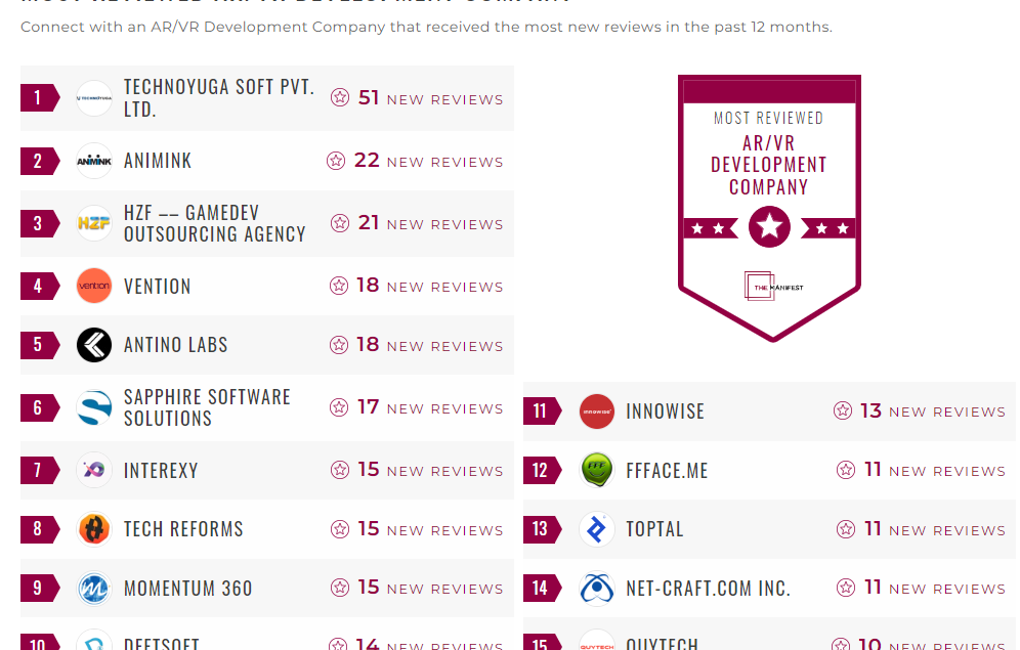The height and width of the screenshot is (650, 1020).
Task: Click the orange Vention logo
Action: tap(94, 286)
